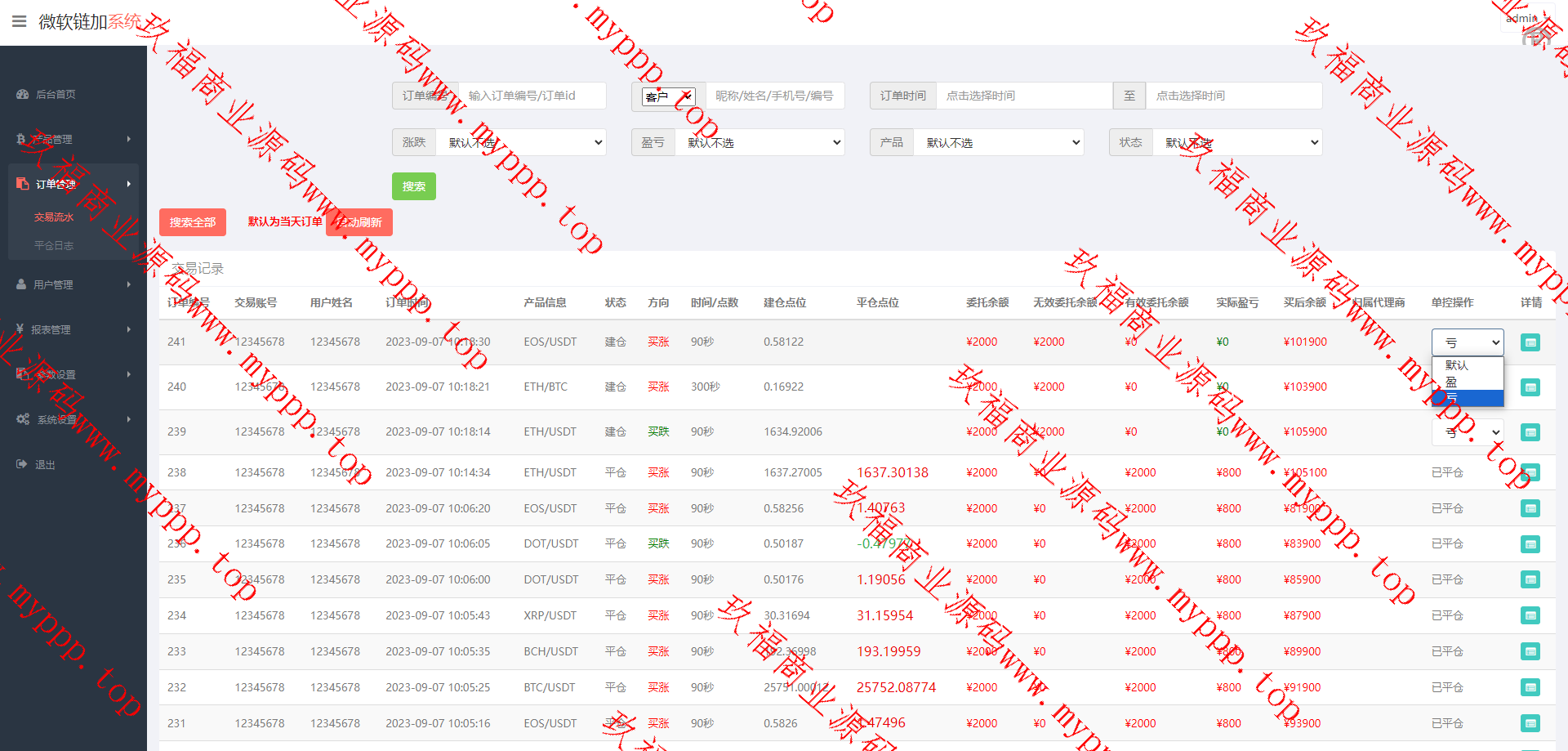Open details icon for order 241

pyautogui.click(x=1530, y=342)
